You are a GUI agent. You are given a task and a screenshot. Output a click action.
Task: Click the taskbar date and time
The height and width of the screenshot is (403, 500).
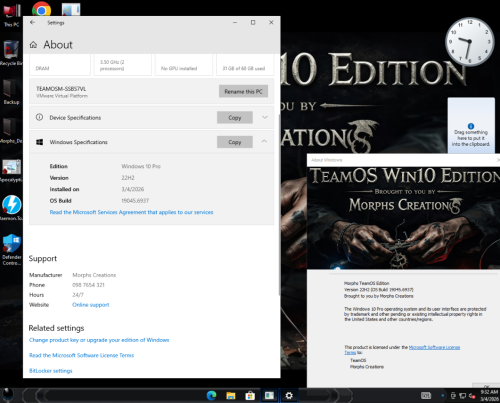click(489, 396)
